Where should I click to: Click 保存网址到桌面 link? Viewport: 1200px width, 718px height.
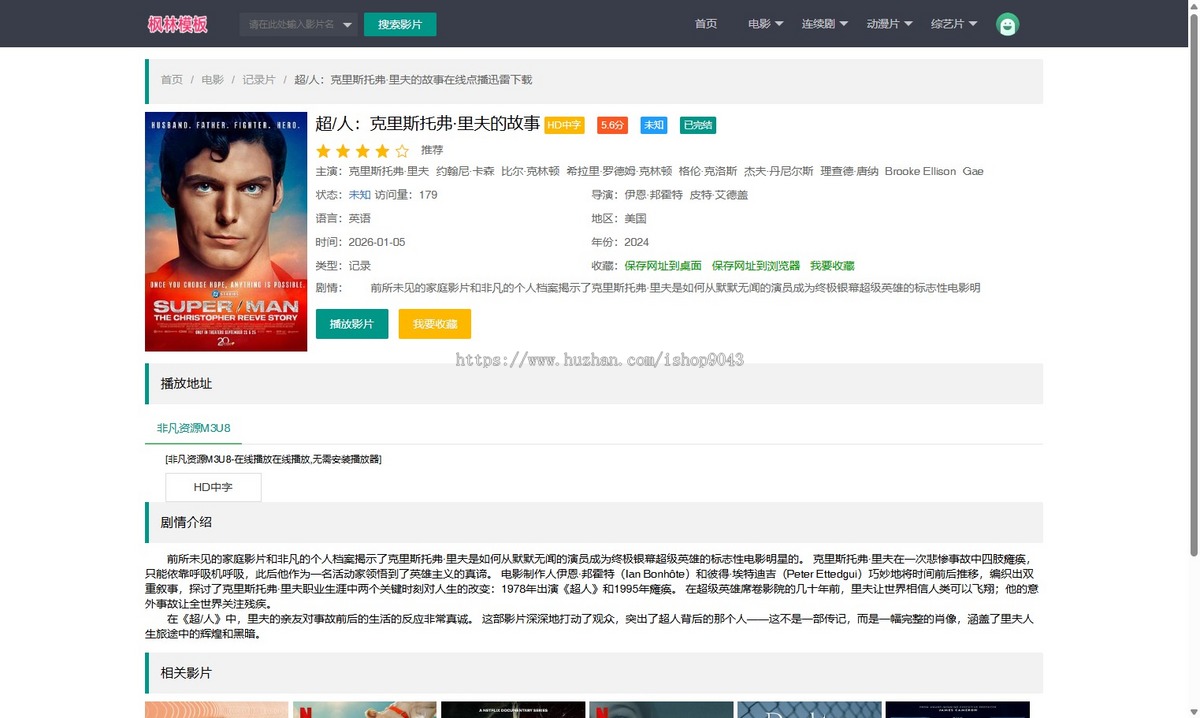point(663,266)
